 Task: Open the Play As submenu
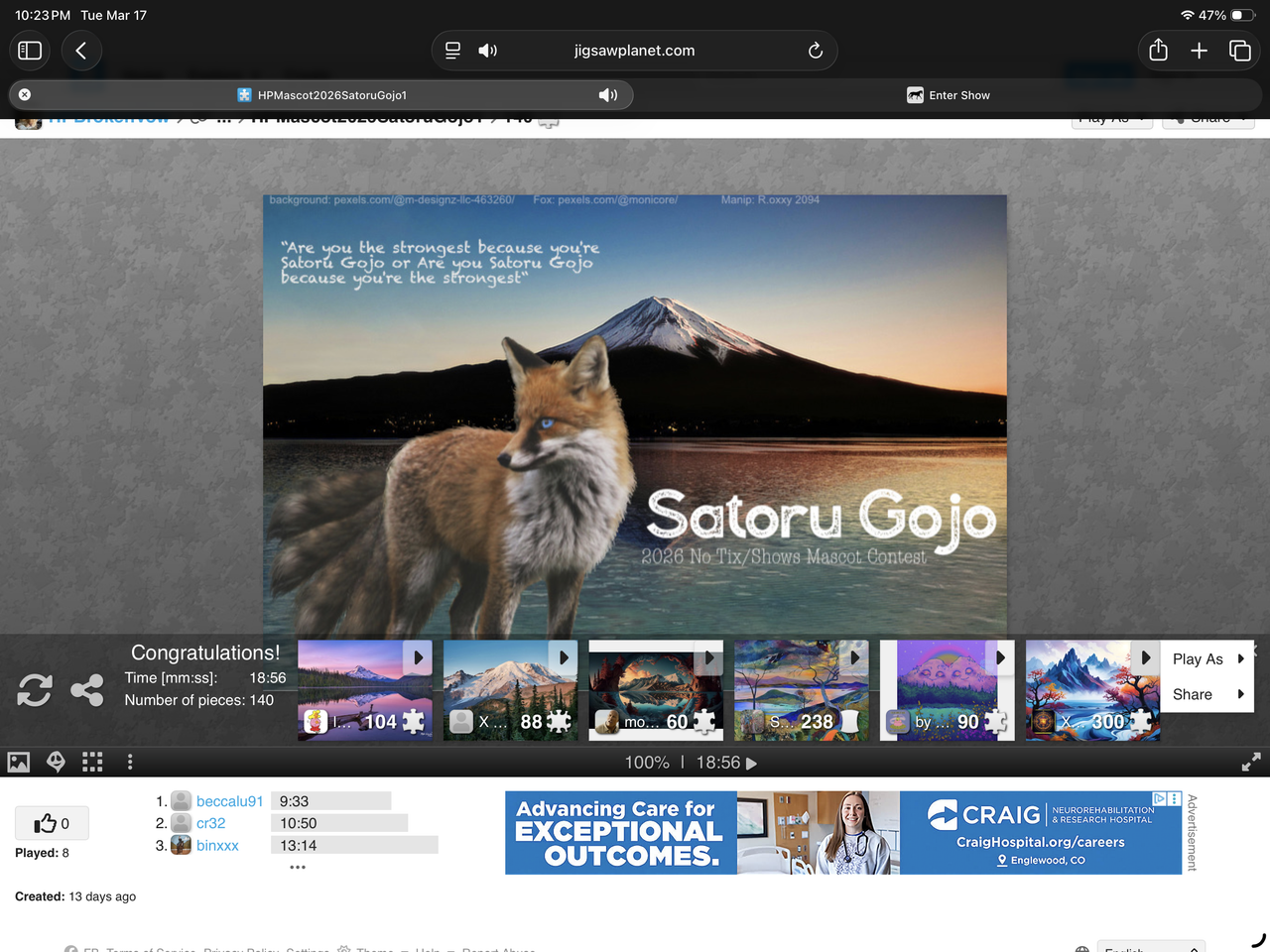tap(1207, 659)
